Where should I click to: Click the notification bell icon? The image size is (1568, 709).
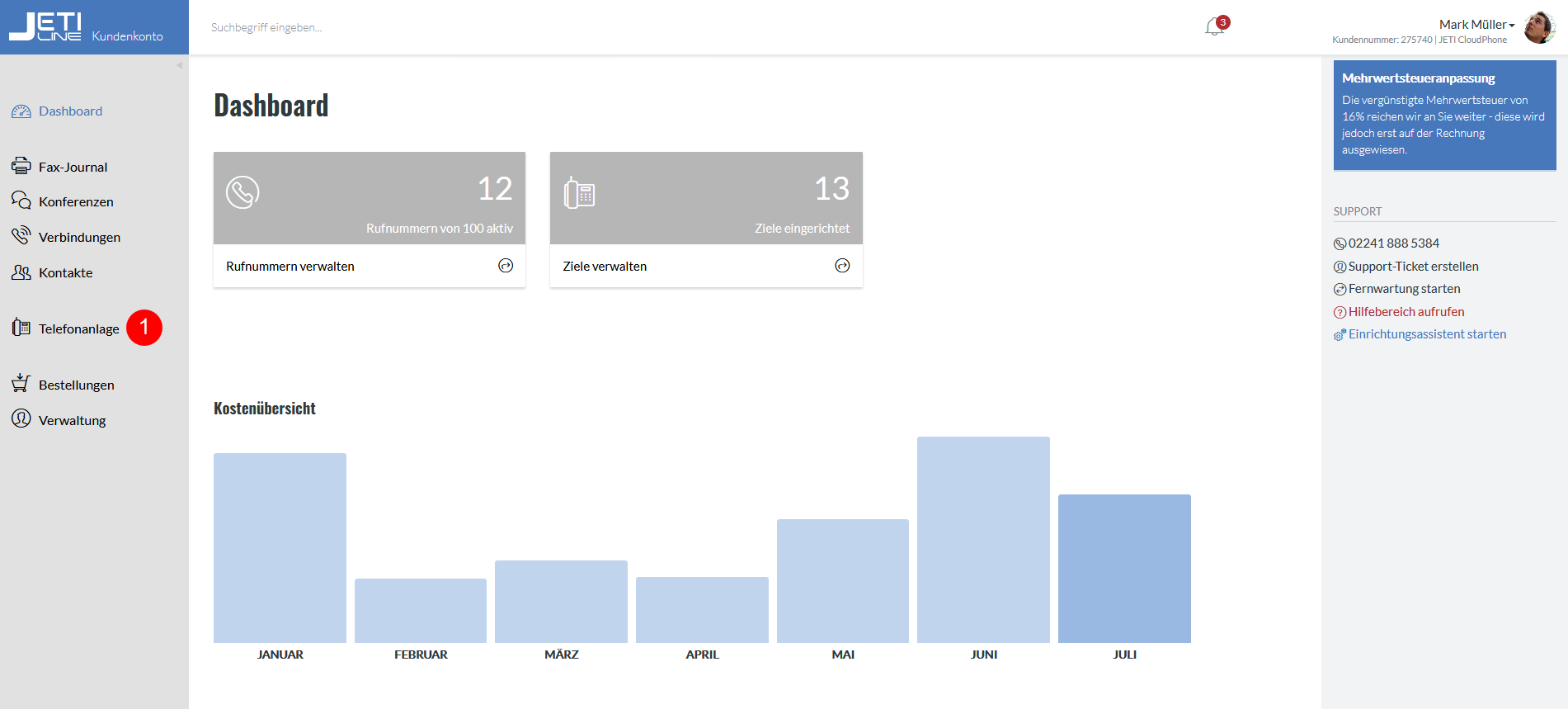(x=1214, y=27)
